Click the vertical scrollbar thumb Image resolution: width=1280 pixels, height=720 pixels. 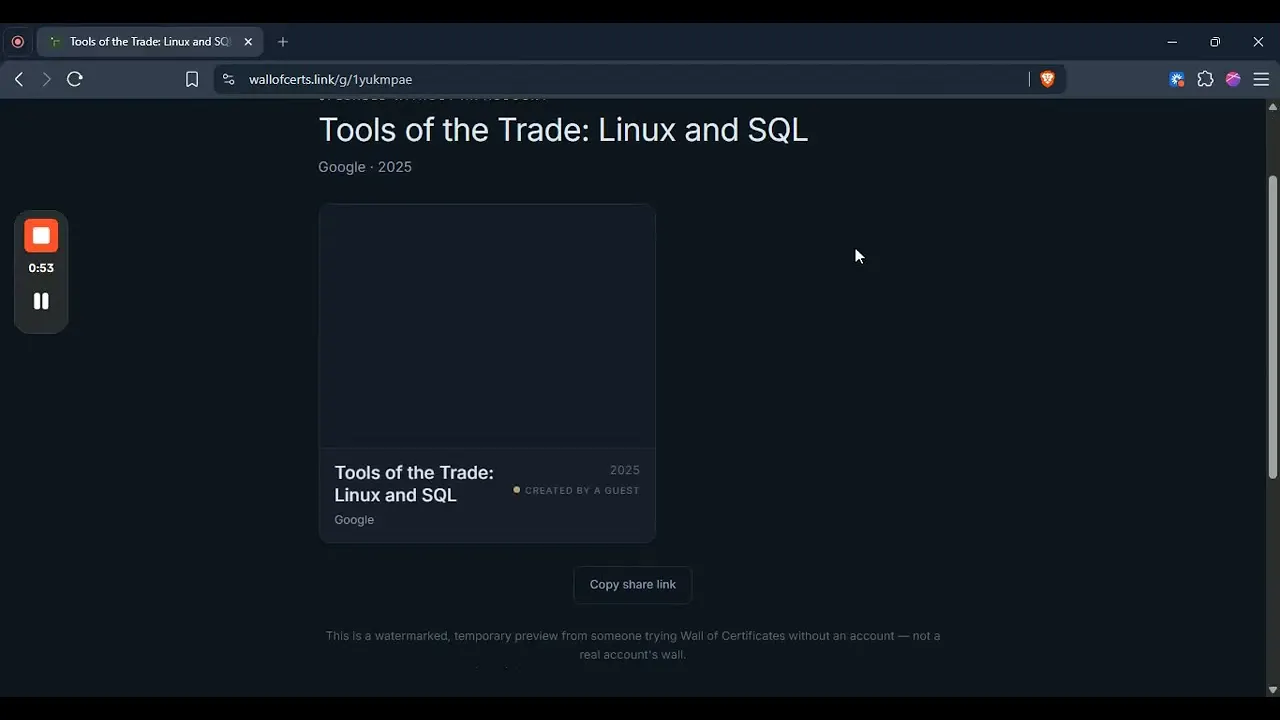pyautogui.click(x=1272, y=327)
